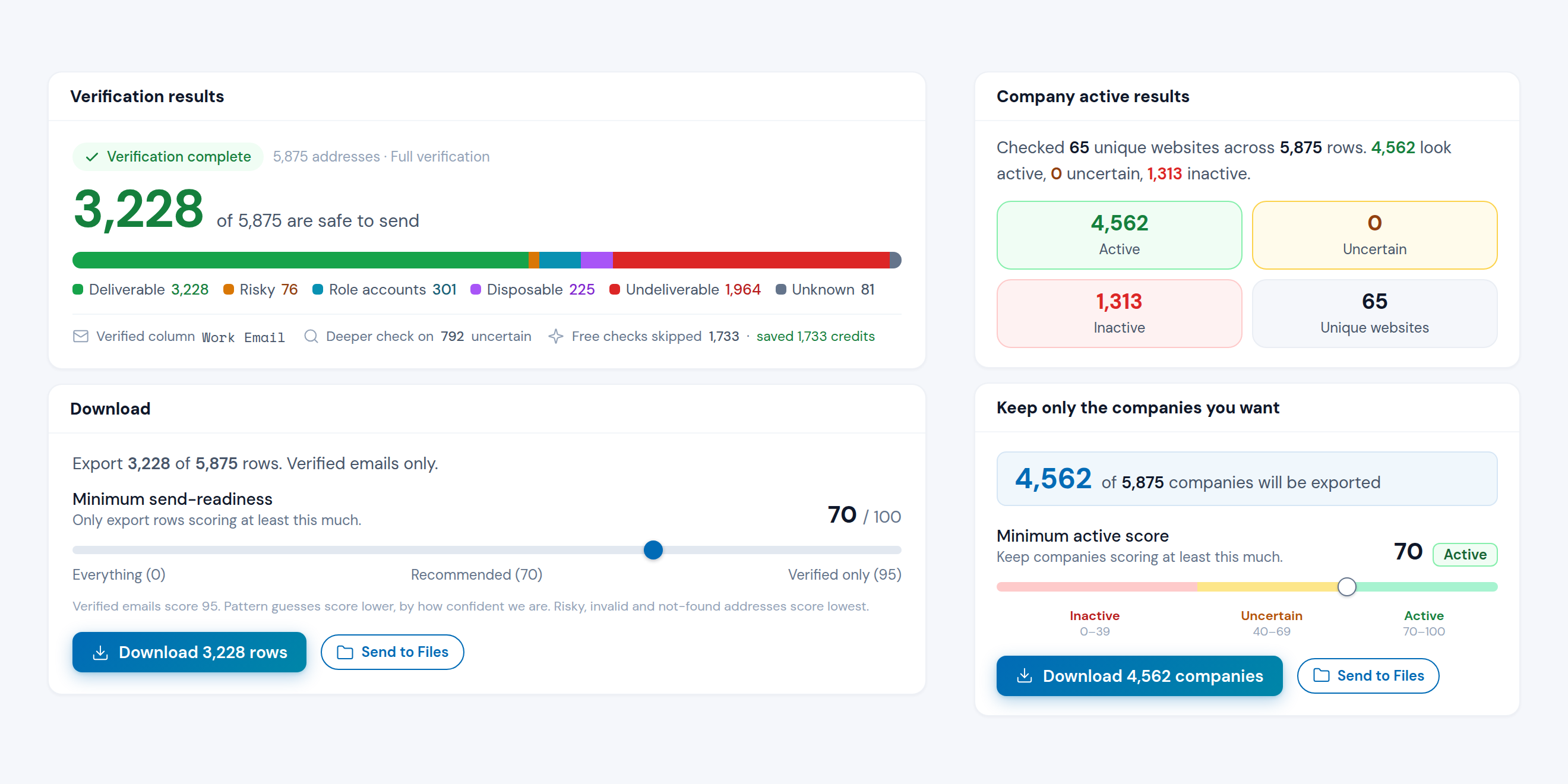The image size is (1568, 784).
Task: Click the Active 70–100 range label
Action: pos(1424,623)
